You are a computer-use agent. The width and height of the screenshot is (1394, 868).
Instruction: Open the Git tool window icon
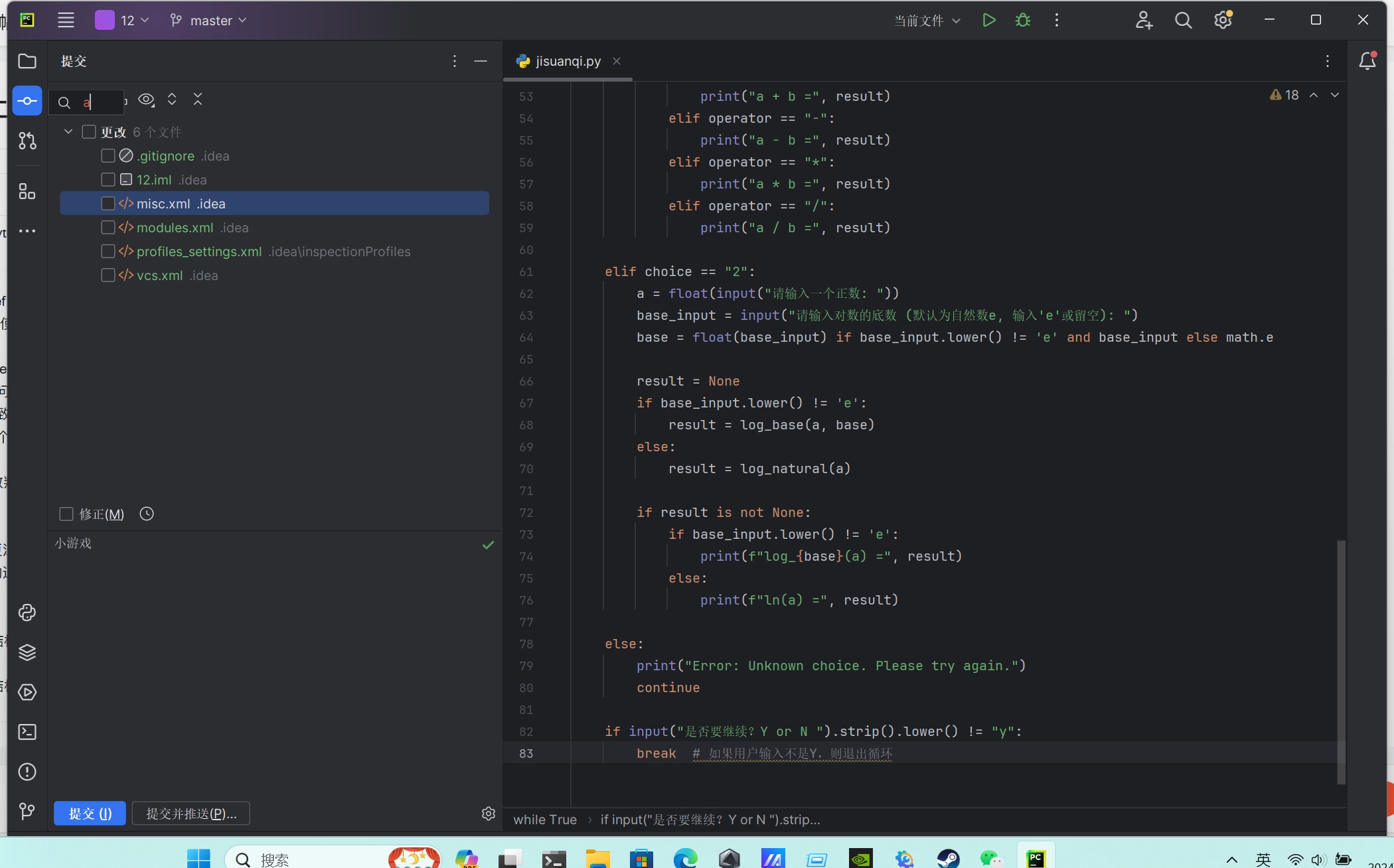(27, 812)
